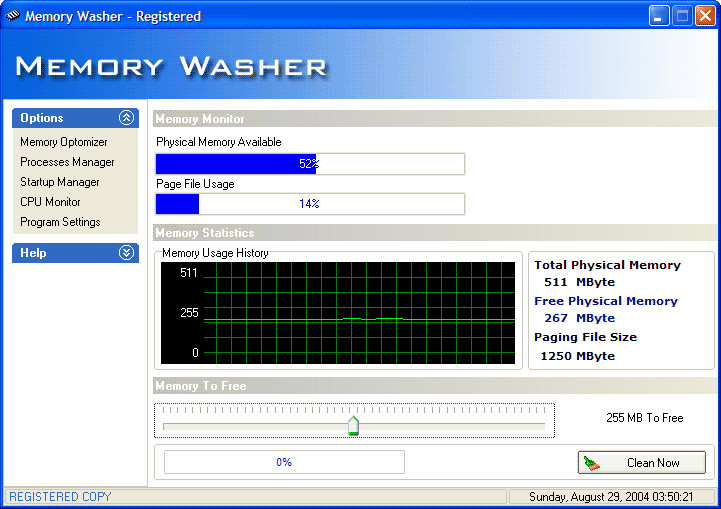721x509 pixels.
Task: Click the "Paging File Size" label
Action: pos(585,337)
